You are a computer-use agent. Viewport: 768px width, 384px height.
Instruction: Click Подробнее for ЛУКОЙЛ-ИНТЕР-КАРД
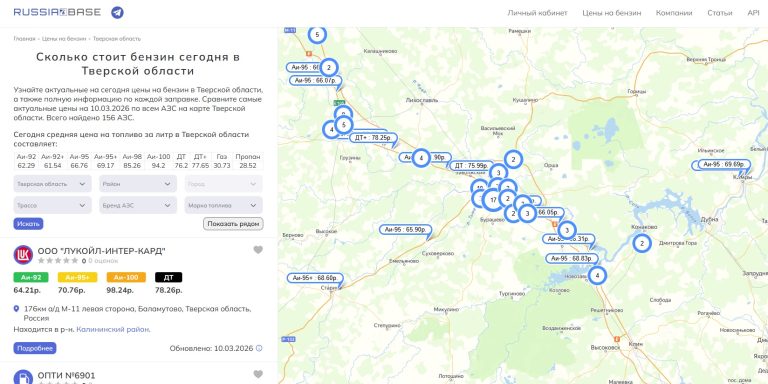click(x=35, y=348)
